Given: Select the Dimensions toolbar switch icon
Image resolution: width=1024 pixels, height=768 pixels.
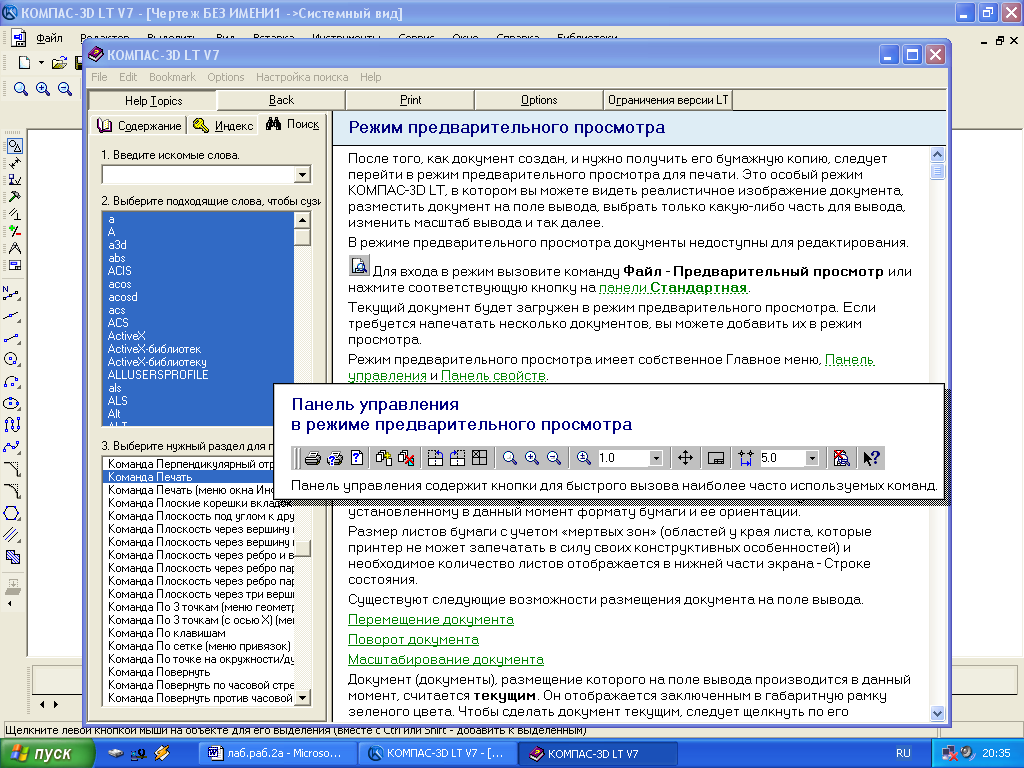Looking at the screenshot, I should 14,163.
